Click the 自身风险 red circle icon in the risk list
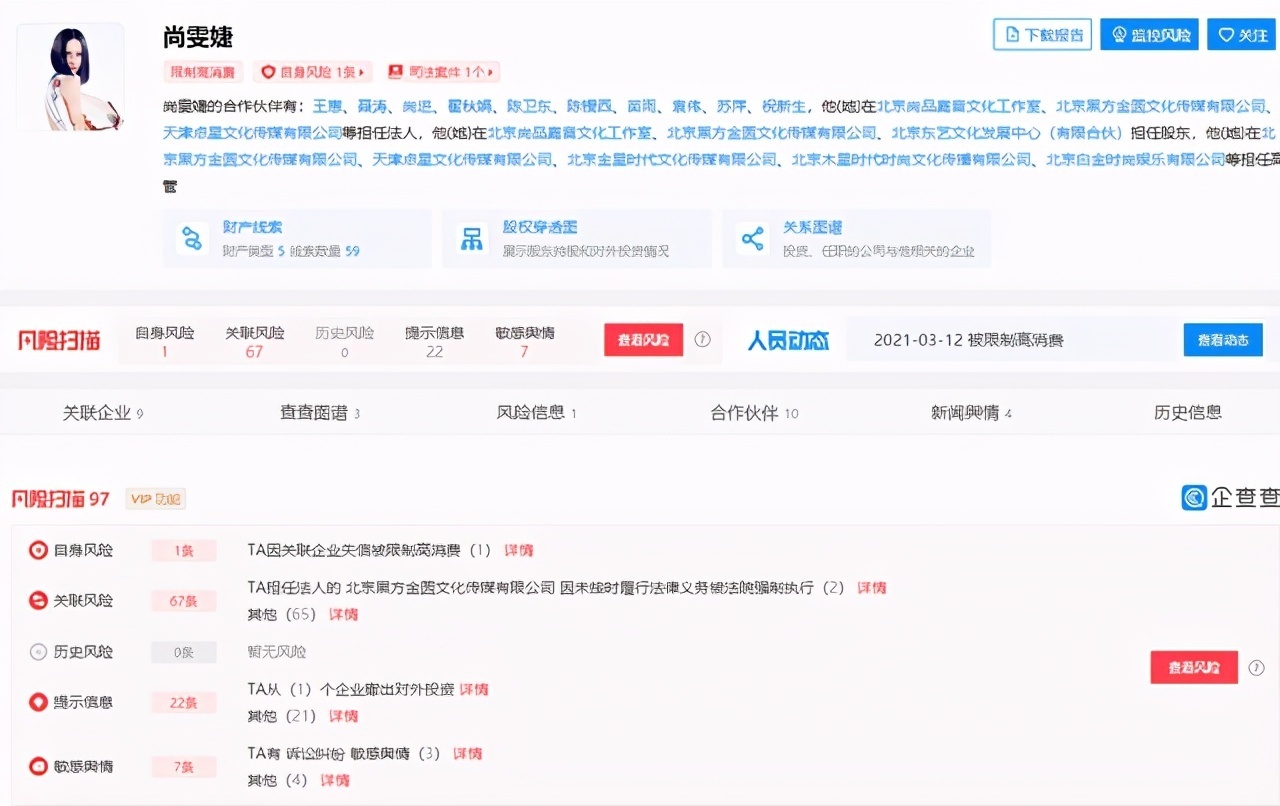The height and width of the screenshot is (806, 1280). (x=38, y=550)
